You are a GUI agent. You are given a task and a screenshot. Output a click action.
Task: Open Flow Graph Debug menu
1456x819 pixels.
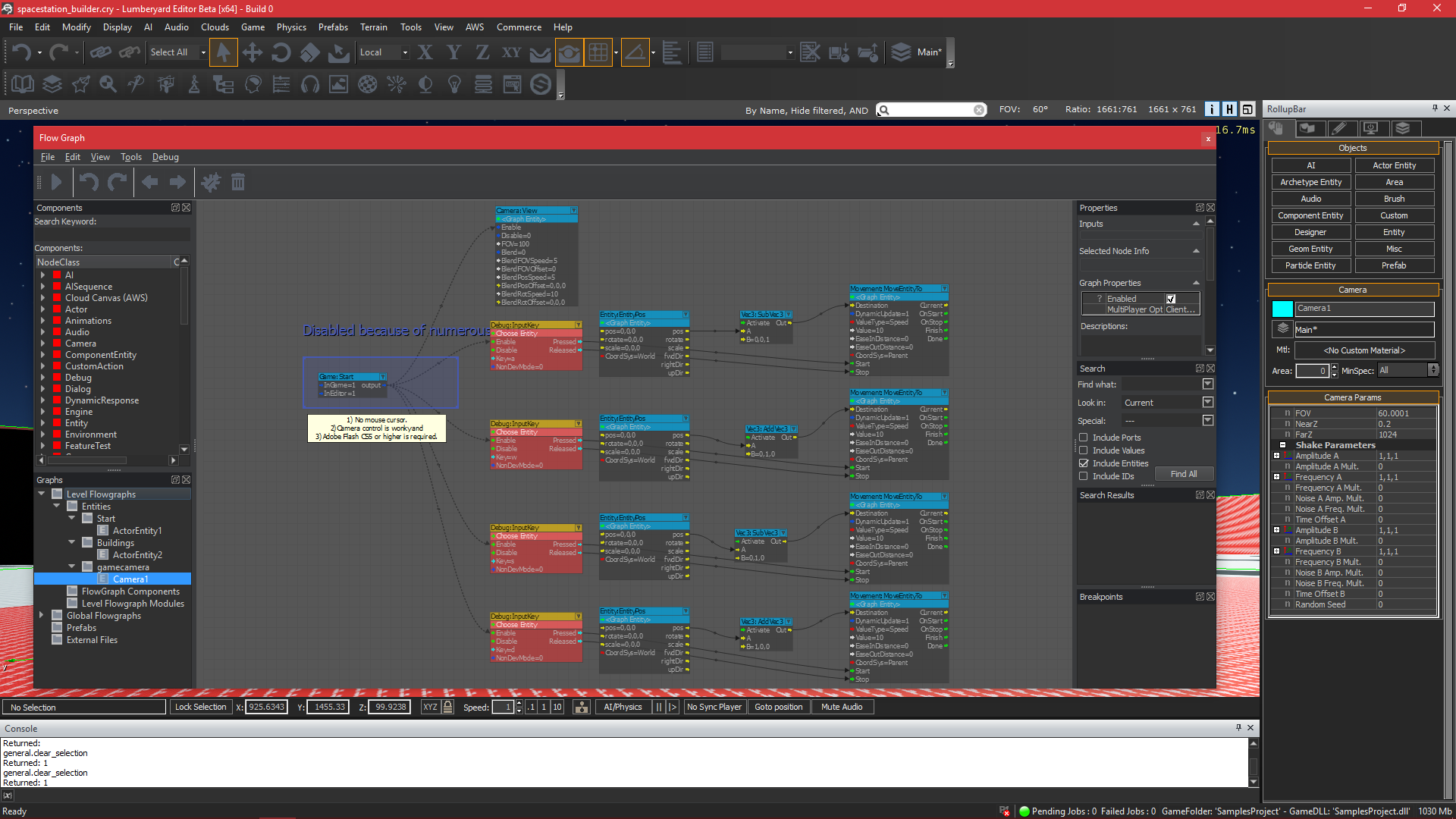click(x=165, y=157)
